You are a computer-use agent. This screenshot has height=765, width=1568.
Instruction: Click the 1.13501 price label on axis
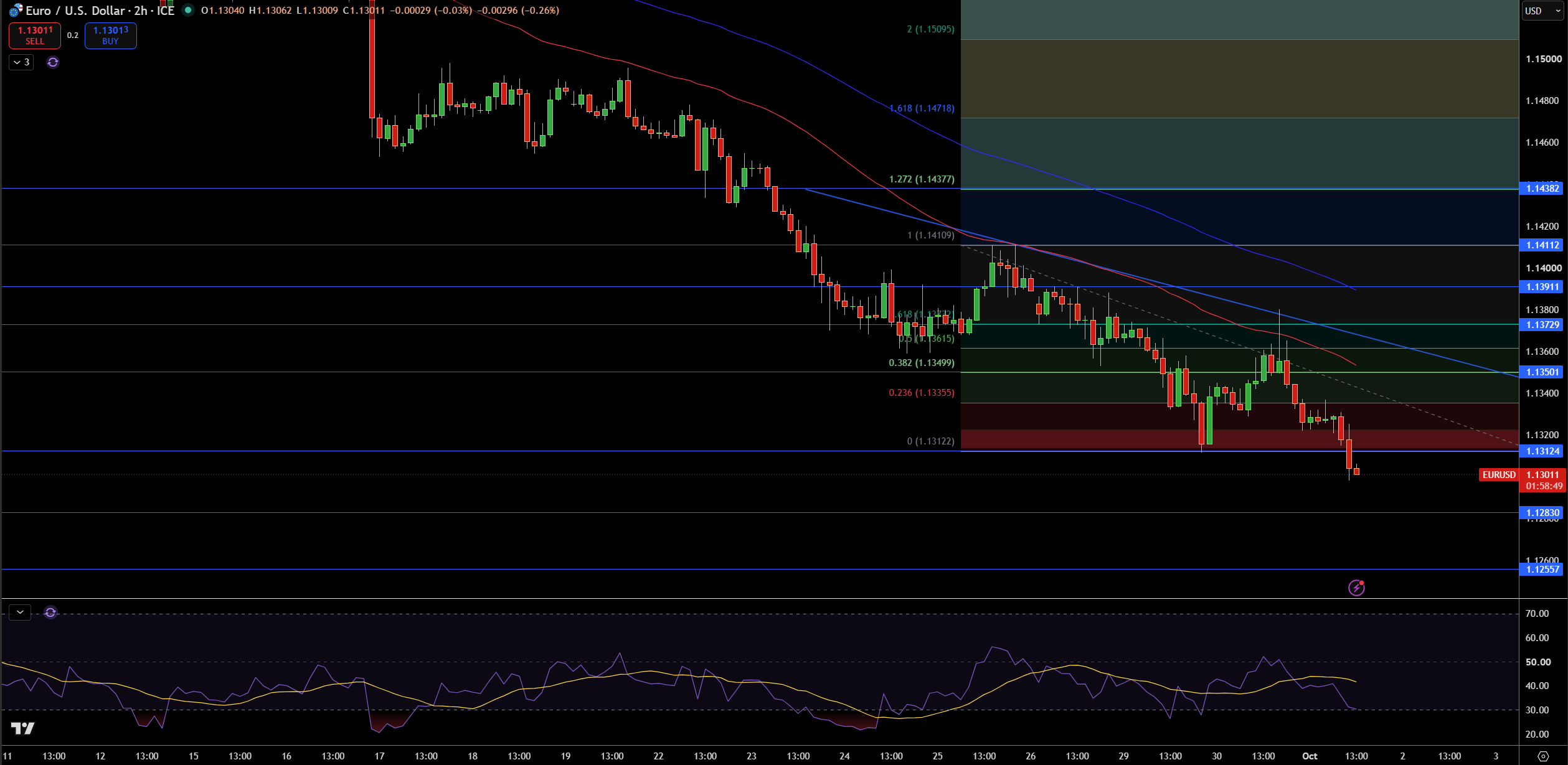tap(1542, 372)
